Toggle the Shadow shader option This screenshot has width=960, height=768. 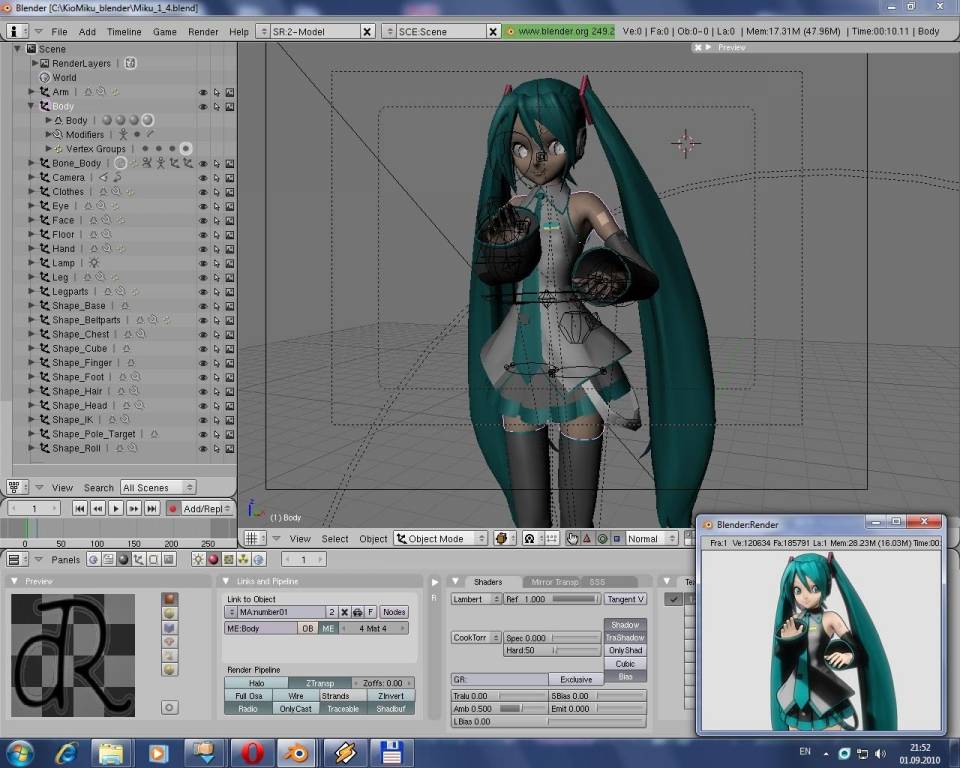tap(625, 625)
